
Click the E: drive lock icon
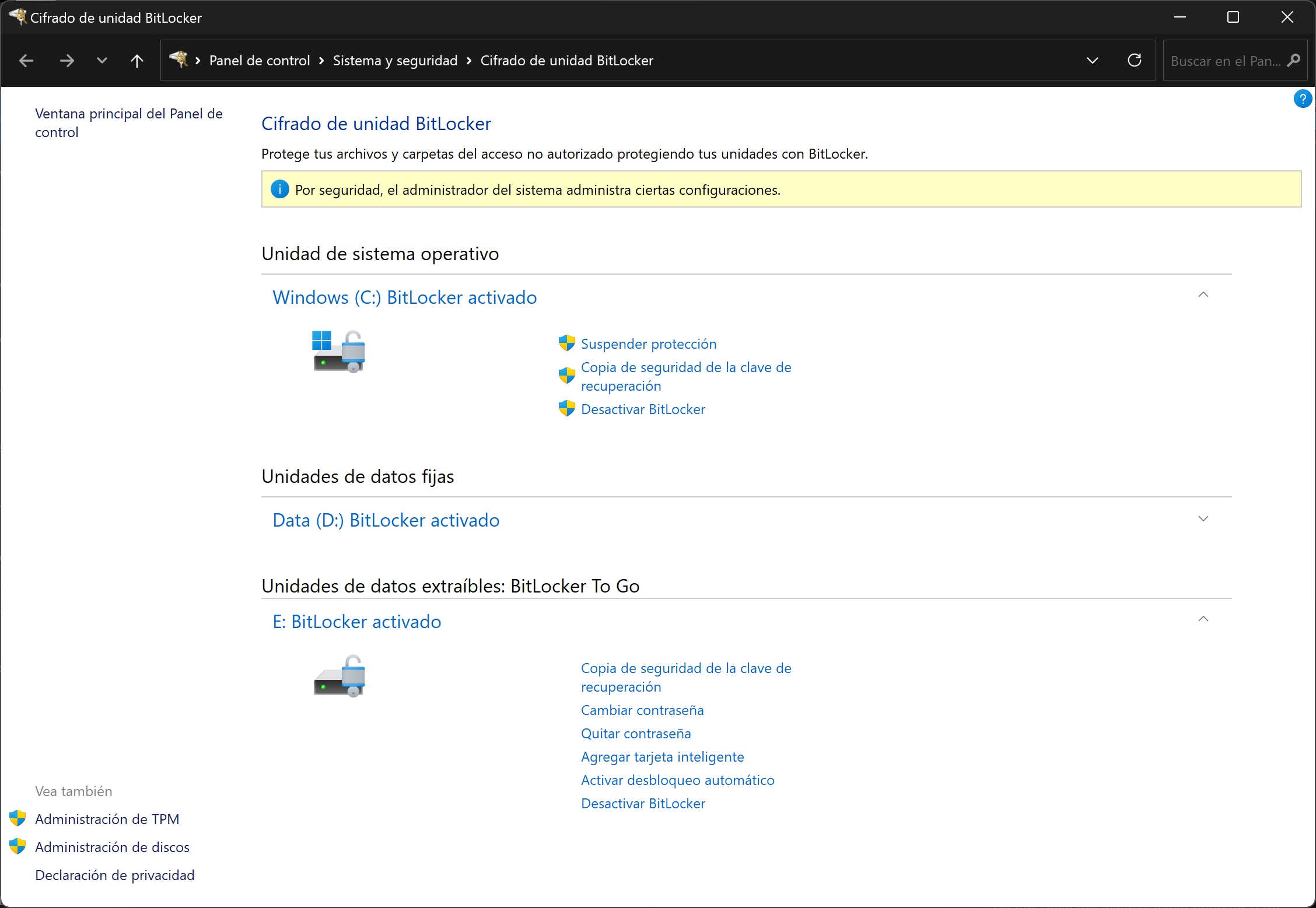point(339,676)
